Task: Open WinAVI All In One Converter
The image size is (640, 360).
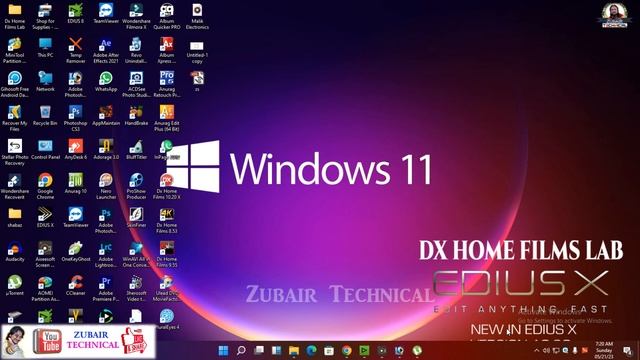Action: (136, 254)
